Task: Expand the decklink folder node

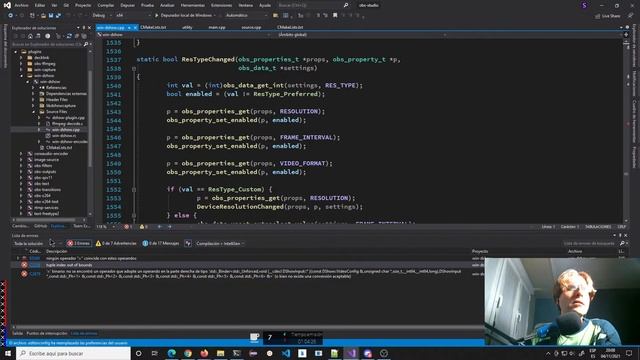Action: pos(21,58)
